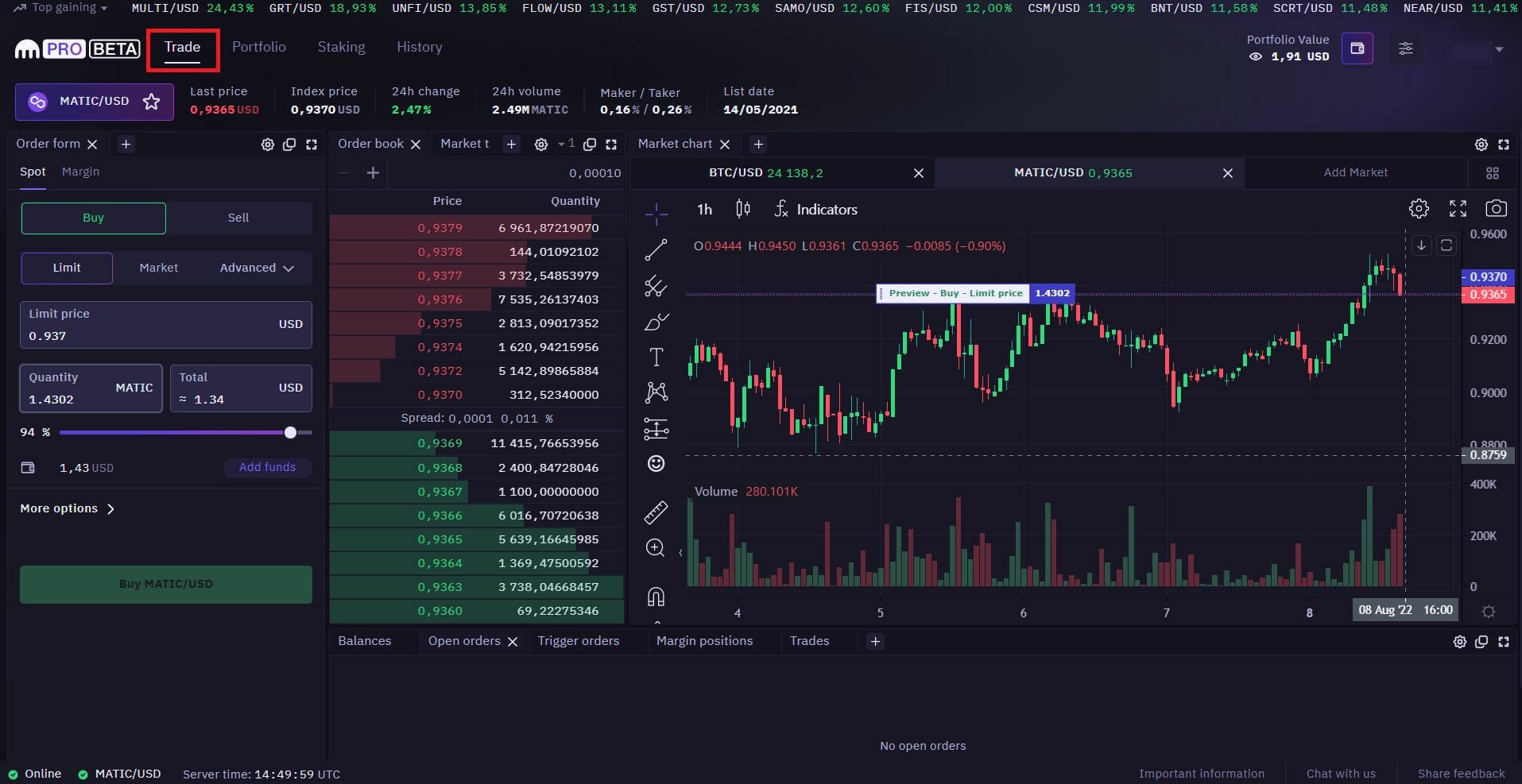
Task: Select the forecasting/position tool
Action: (656, 429)
